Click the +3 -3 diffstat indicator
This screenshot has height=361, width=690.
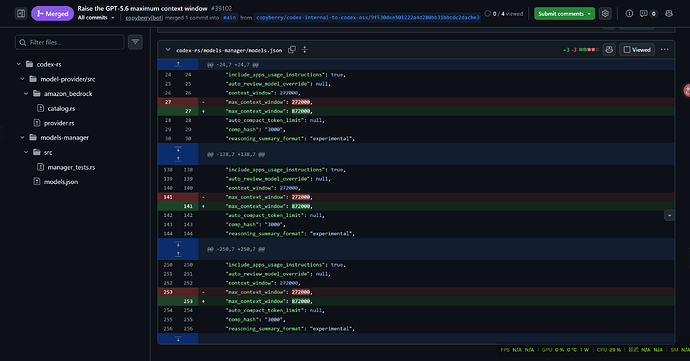(581, 50)
